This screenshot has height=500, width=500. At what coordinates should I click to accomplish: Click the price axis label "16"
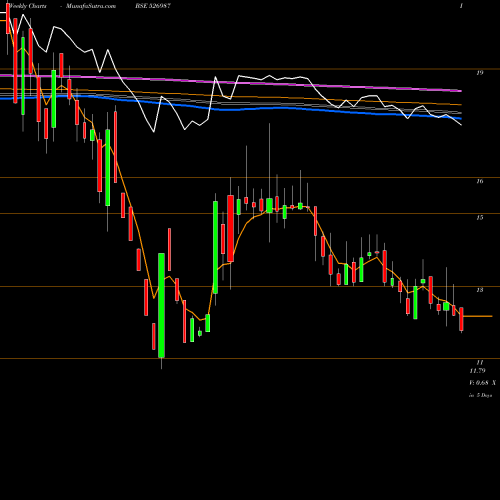[x=480, y=181]
